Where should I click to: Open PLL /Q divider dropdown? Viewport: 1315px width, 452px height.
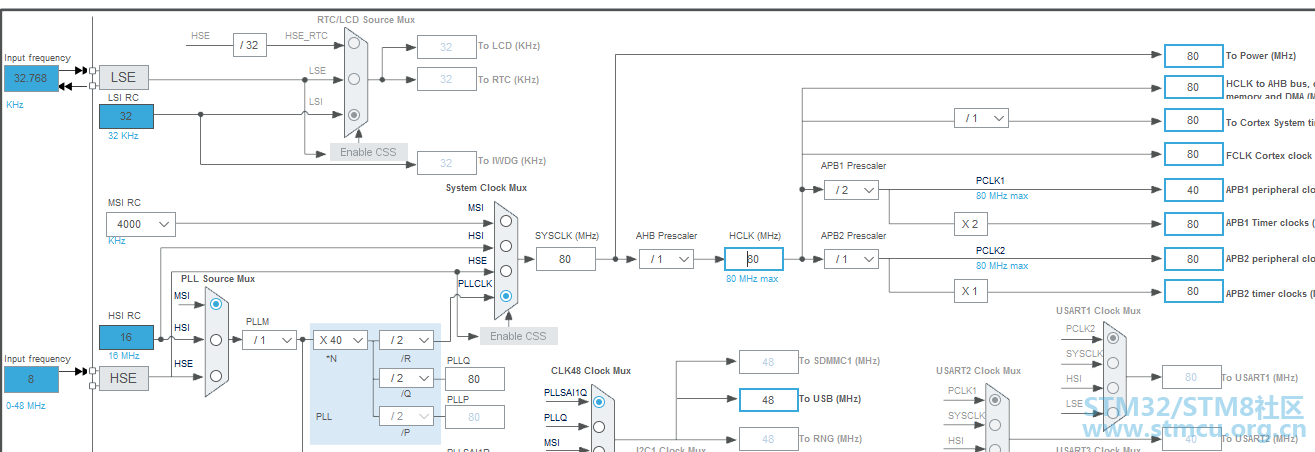point(406,378)
